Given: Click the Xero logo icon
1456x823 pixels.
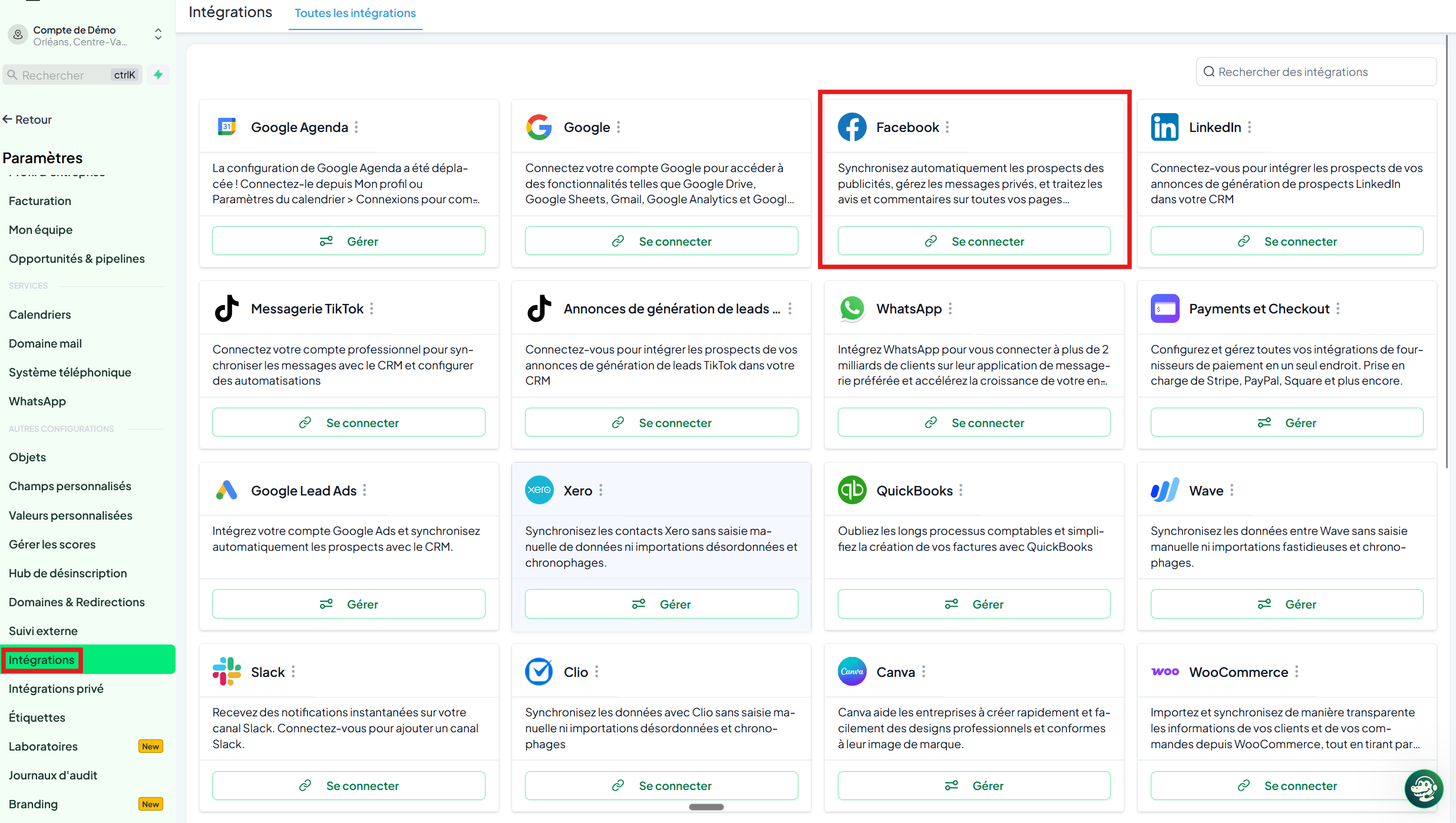Looking at the screenshot, I should click(539, 490).
